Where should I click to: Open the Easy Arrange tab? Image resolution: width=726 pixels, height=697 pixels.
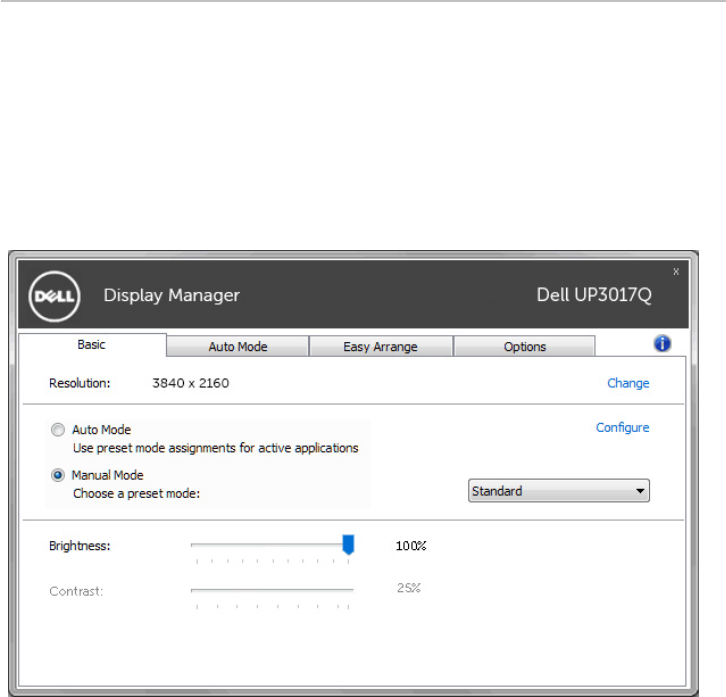pos(380,347)
